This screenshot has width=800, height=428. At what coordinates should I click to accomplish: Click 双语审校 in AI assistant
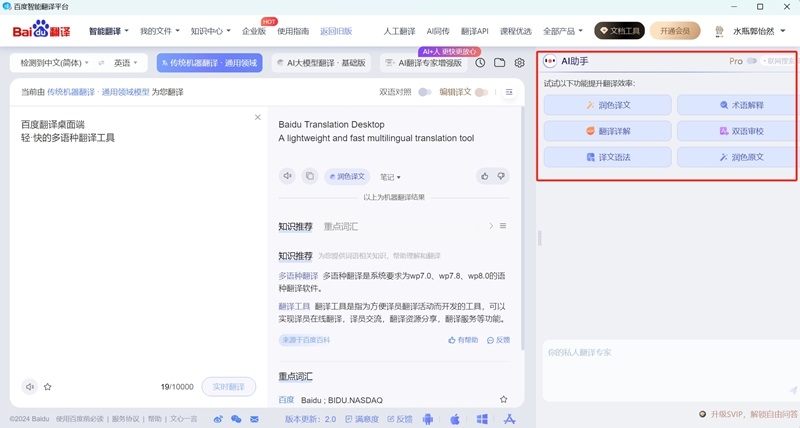coord(736,131)
